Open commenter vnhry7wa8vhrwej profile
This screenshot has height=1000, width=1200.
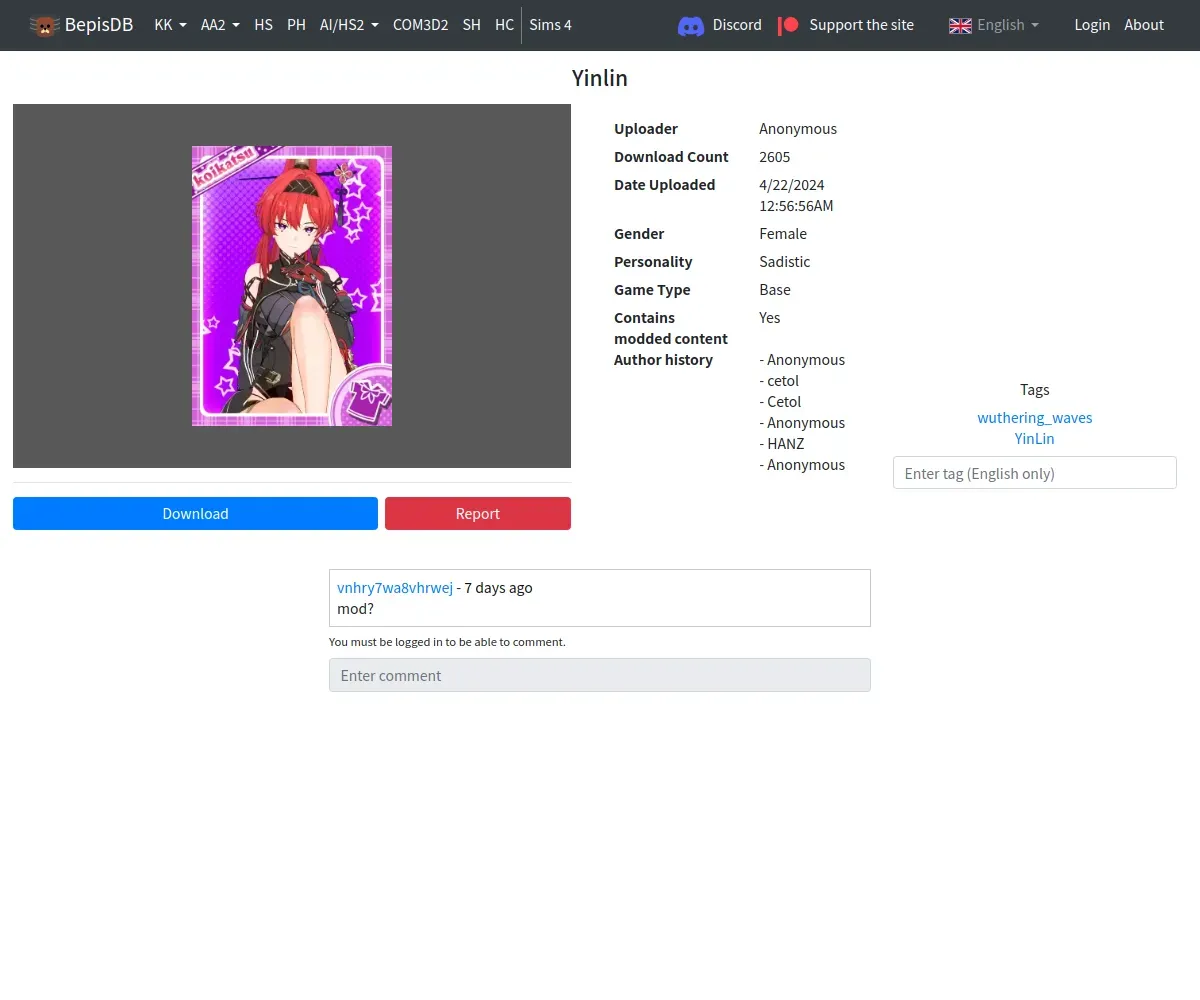[x=395, y=587]
